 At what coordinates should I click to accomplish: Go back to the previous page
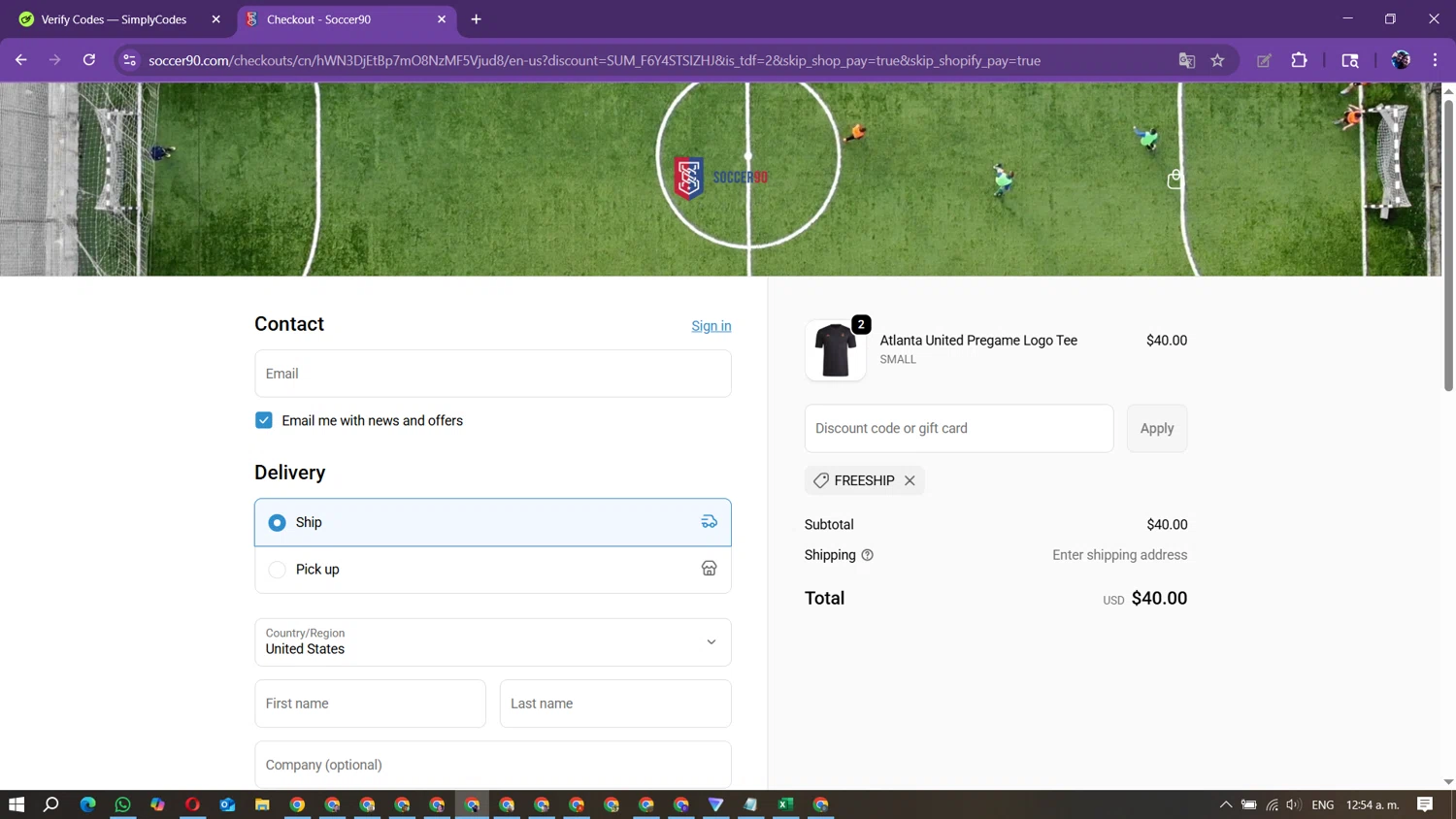[x=20, y=60]
